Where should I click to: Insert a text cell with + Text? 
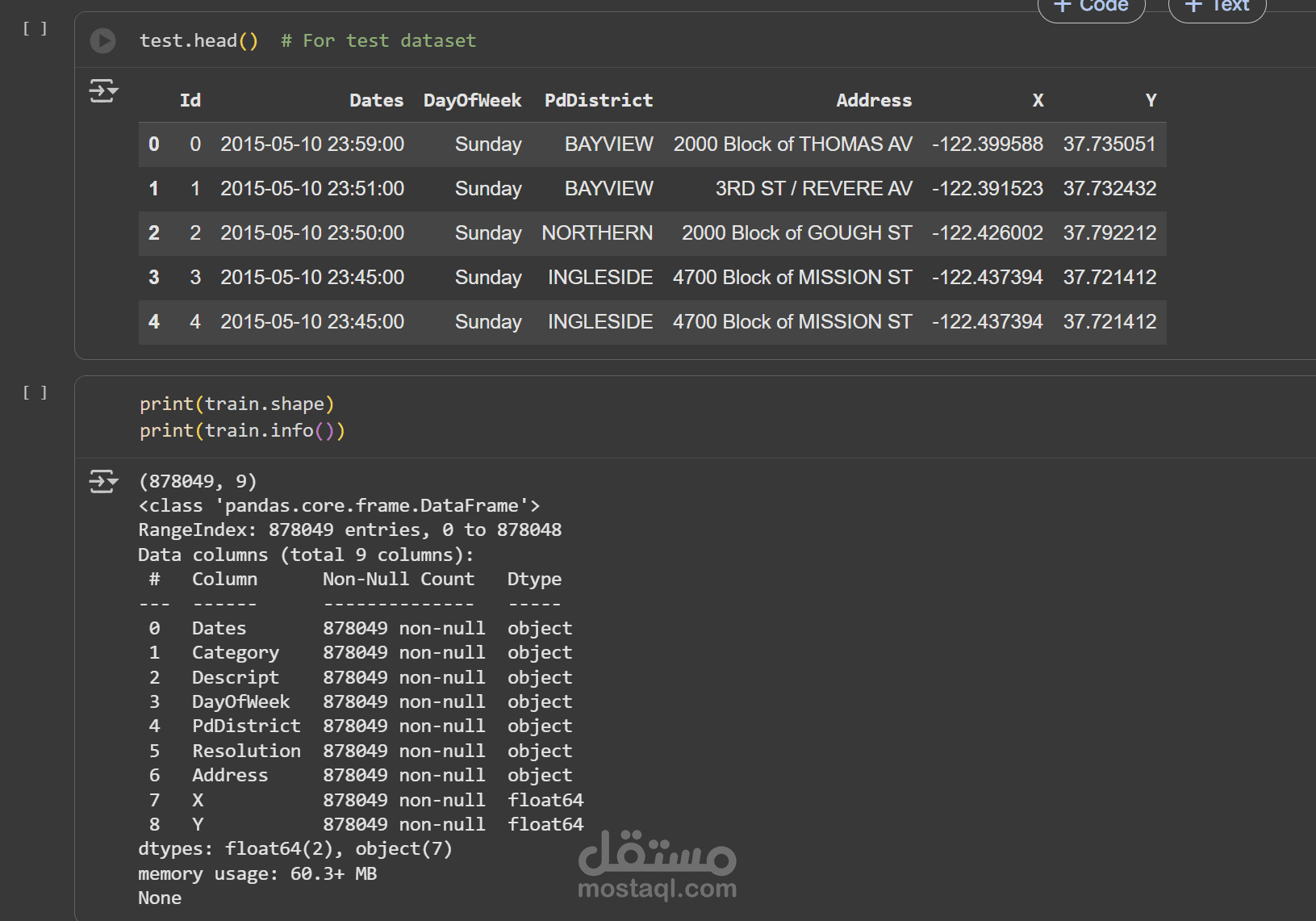(1217, 7)
